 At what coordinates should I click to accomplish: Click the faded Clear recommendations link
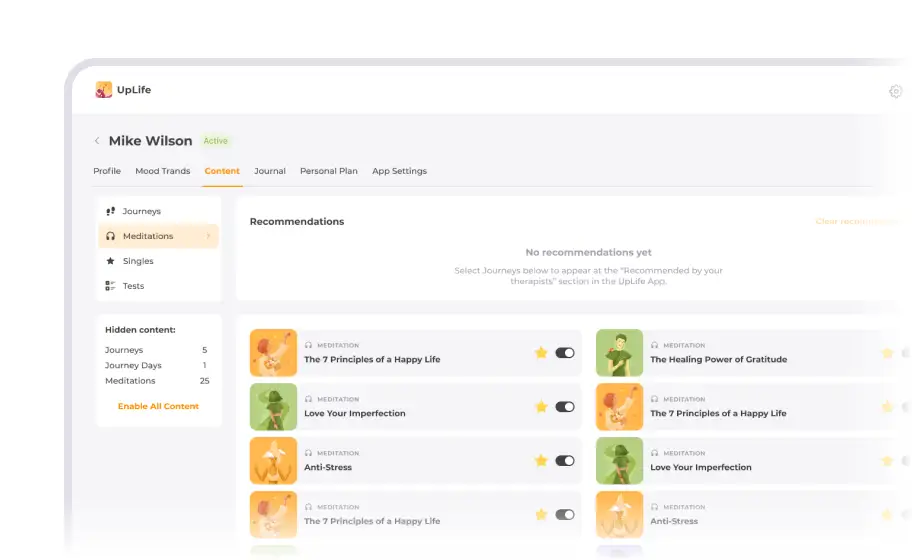(856, 222)
